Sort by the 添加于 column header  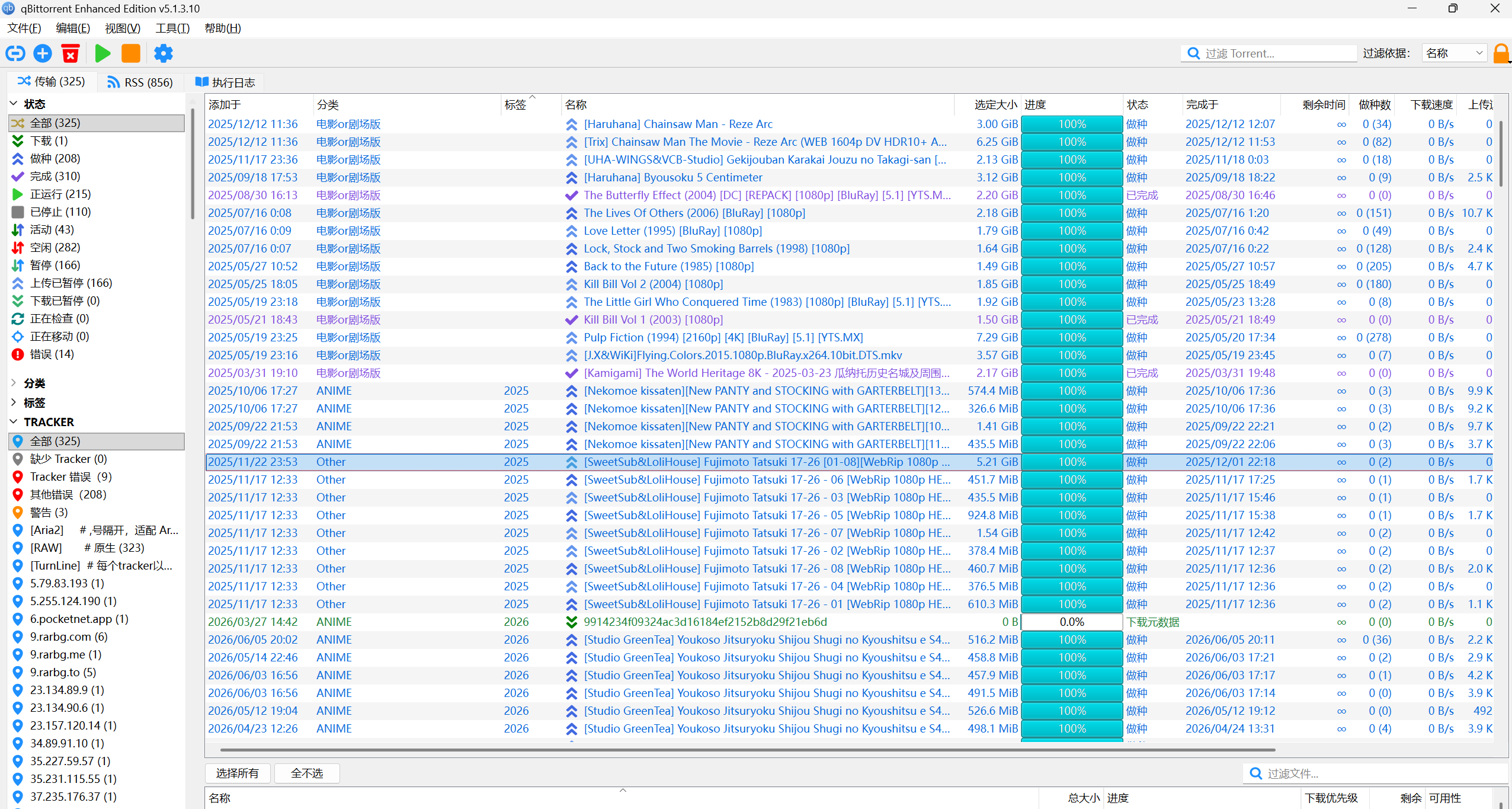259,105
